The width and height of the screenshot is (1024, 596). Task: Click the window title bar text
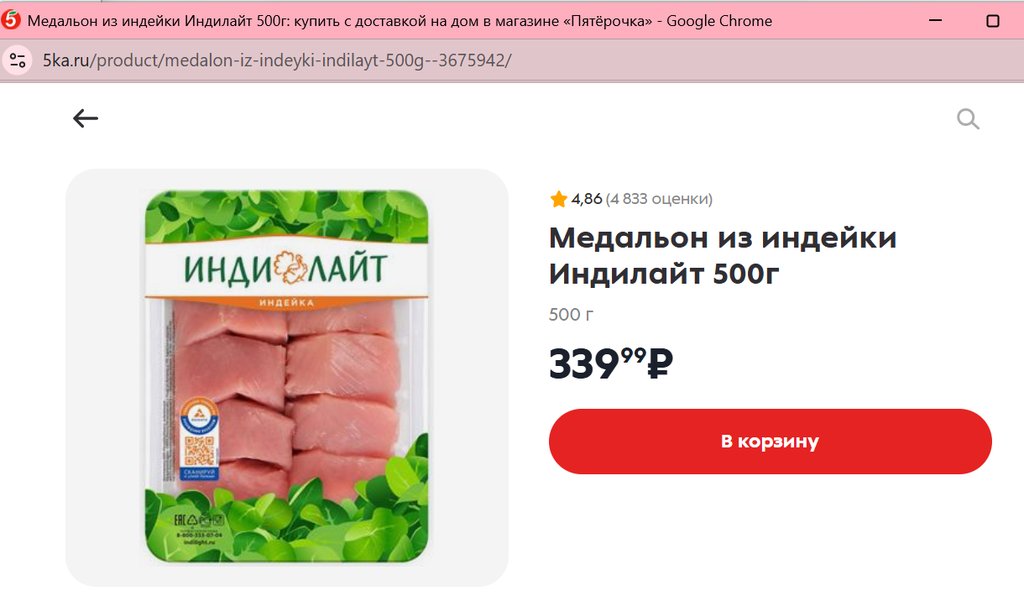400,21
